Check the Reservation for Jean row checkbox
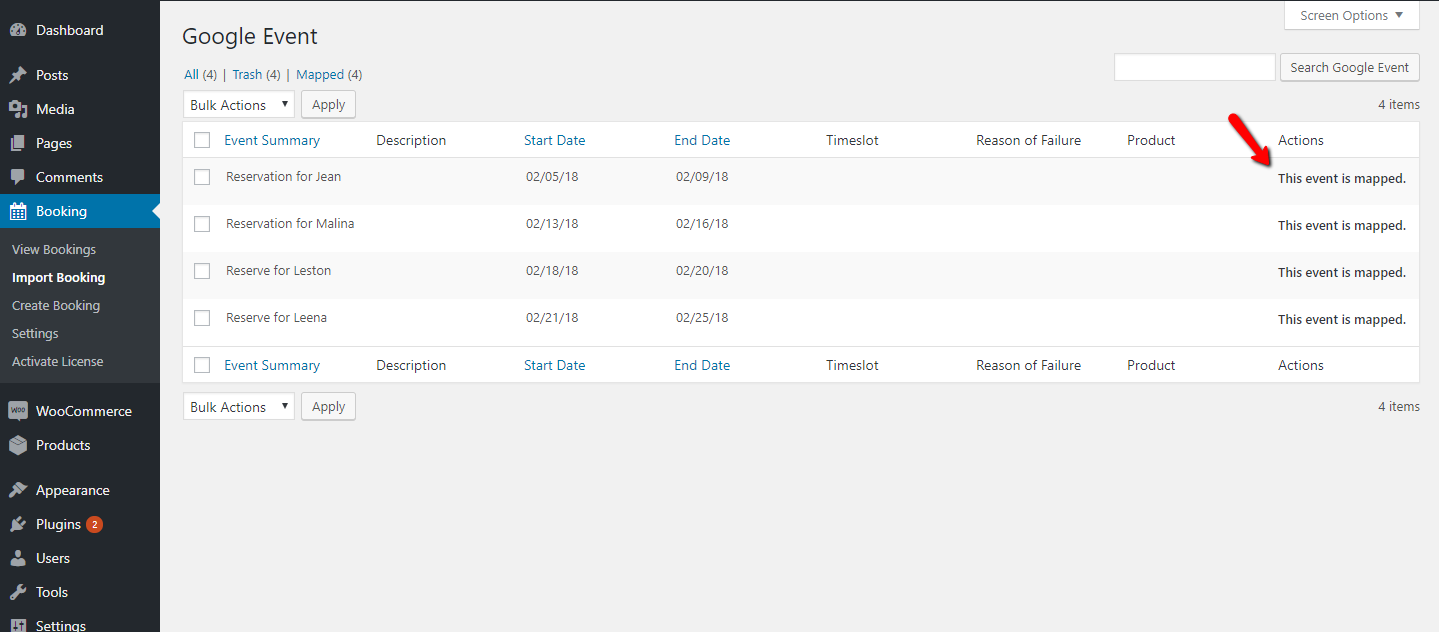Image resolution: width=1439 pixels, height=632 pixels. (201, 177)
